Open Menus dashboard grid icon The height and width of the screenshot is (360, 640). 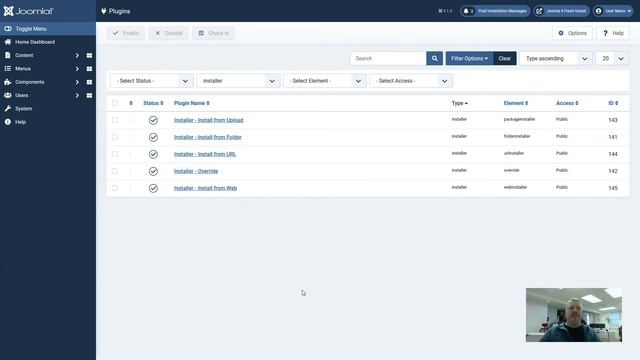[89, 69]
